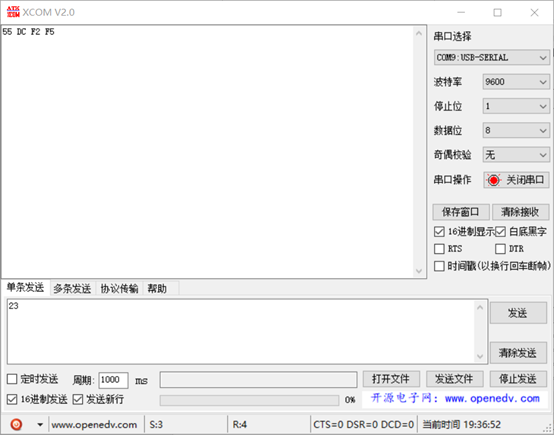Open the stop bits dropdown showing 1
This screenshot has width=554, height=435.
(516, 106)
